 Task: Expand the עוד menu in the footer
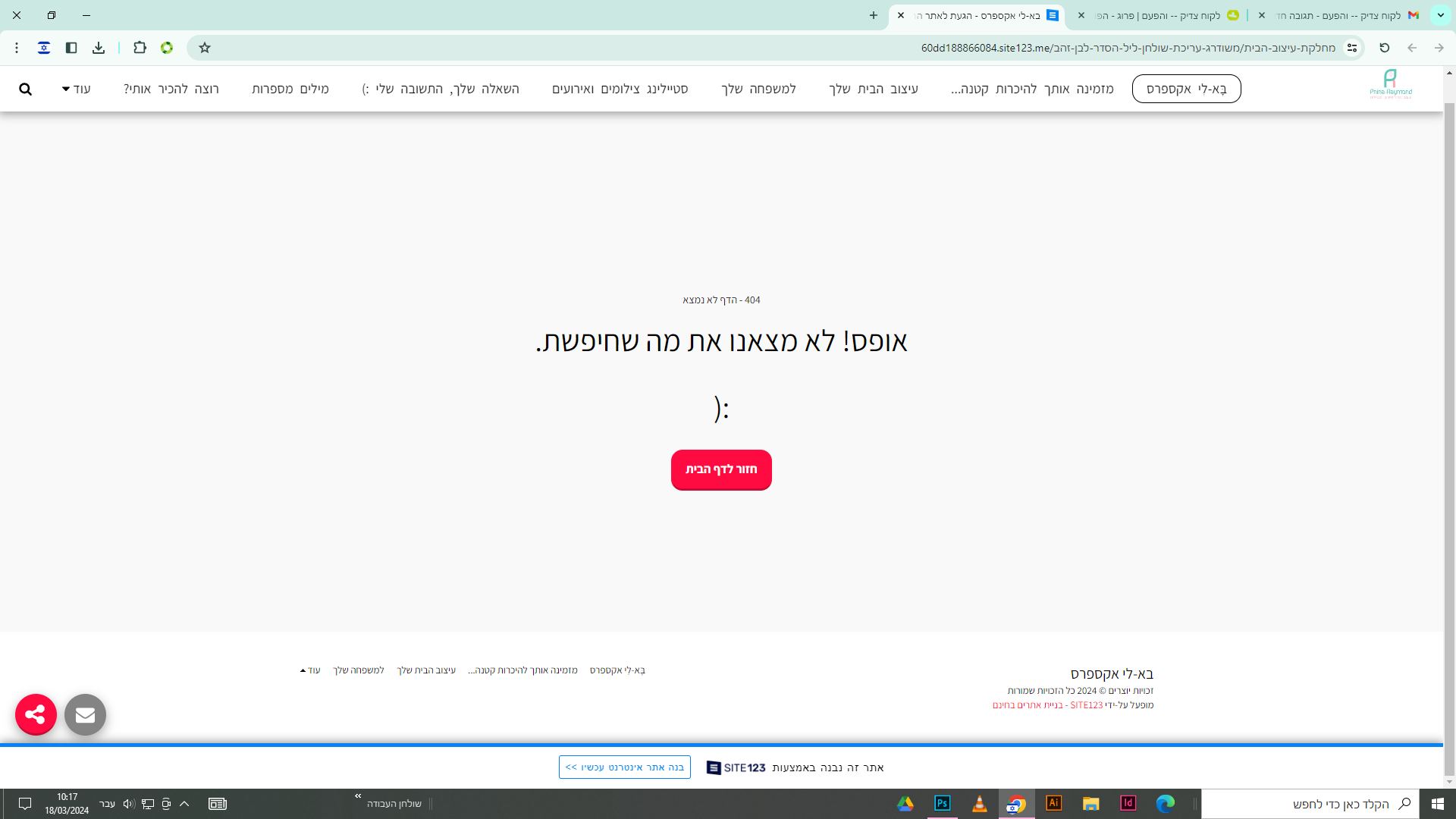coord(310,670)
